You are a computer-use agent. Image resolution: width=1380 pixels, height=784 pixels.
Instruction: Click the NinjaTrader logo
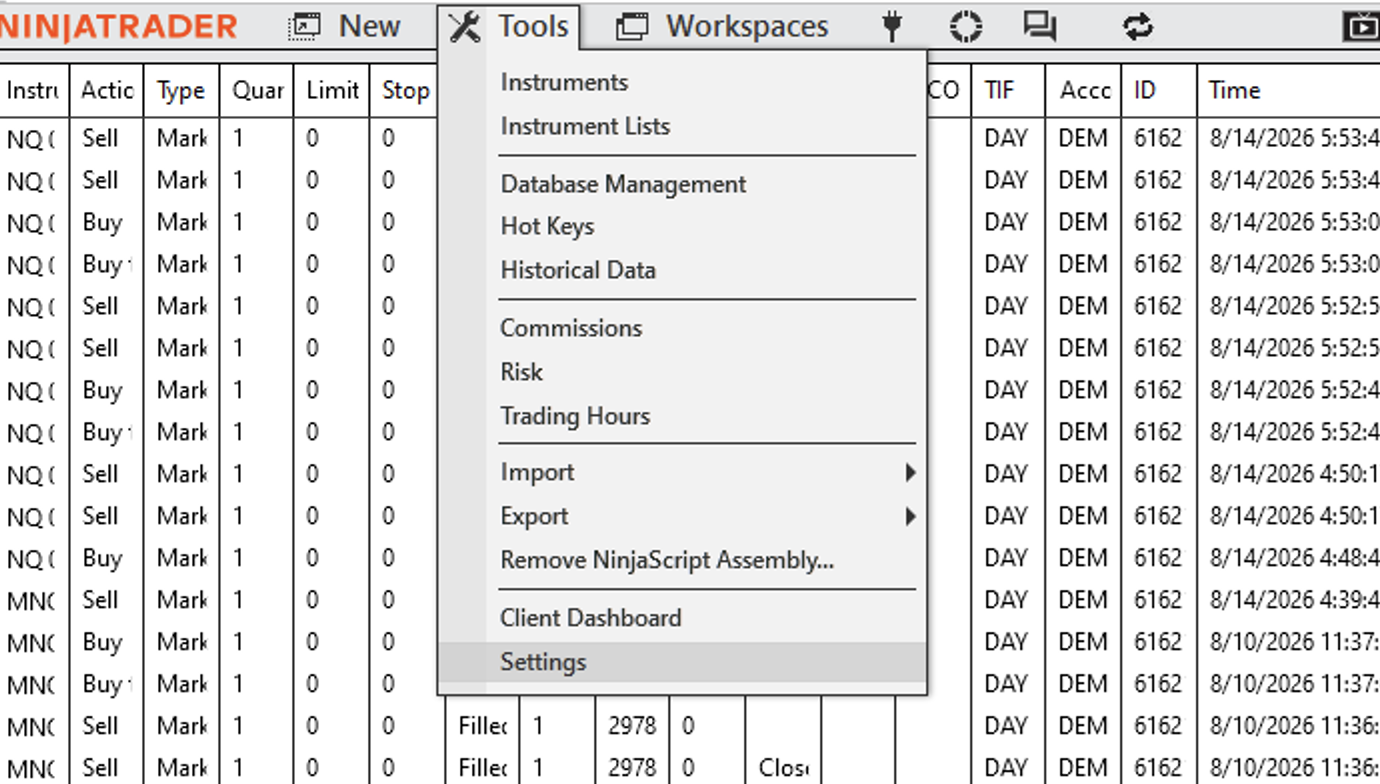118,26
